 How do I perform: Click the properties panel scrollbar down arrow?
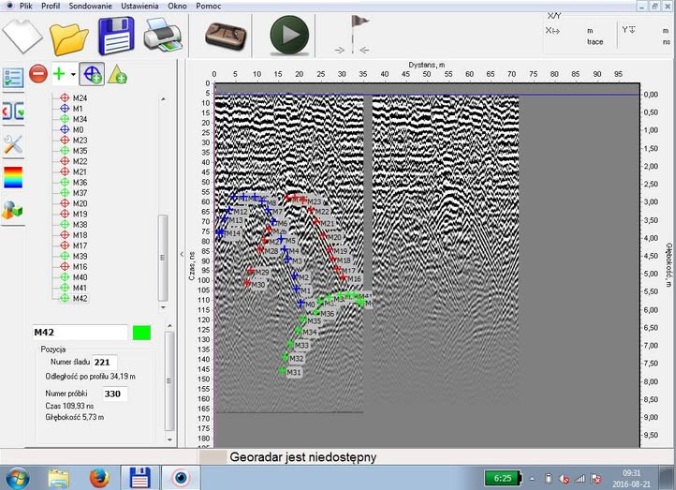click(169, 440)
